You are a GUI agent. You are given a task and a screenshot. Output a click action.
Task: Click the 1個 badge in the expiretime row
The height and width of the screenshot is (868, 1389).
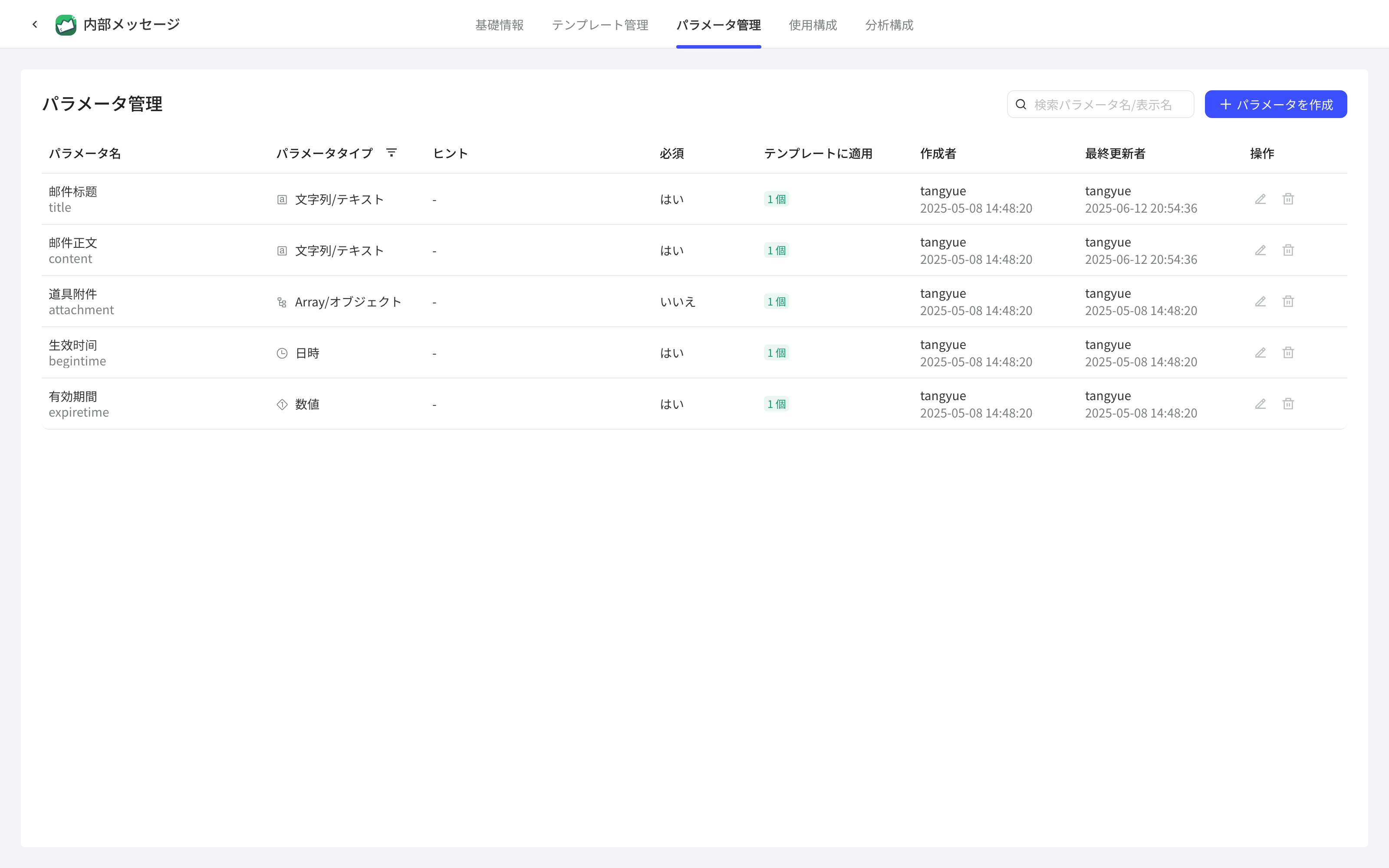coord(776,404)
